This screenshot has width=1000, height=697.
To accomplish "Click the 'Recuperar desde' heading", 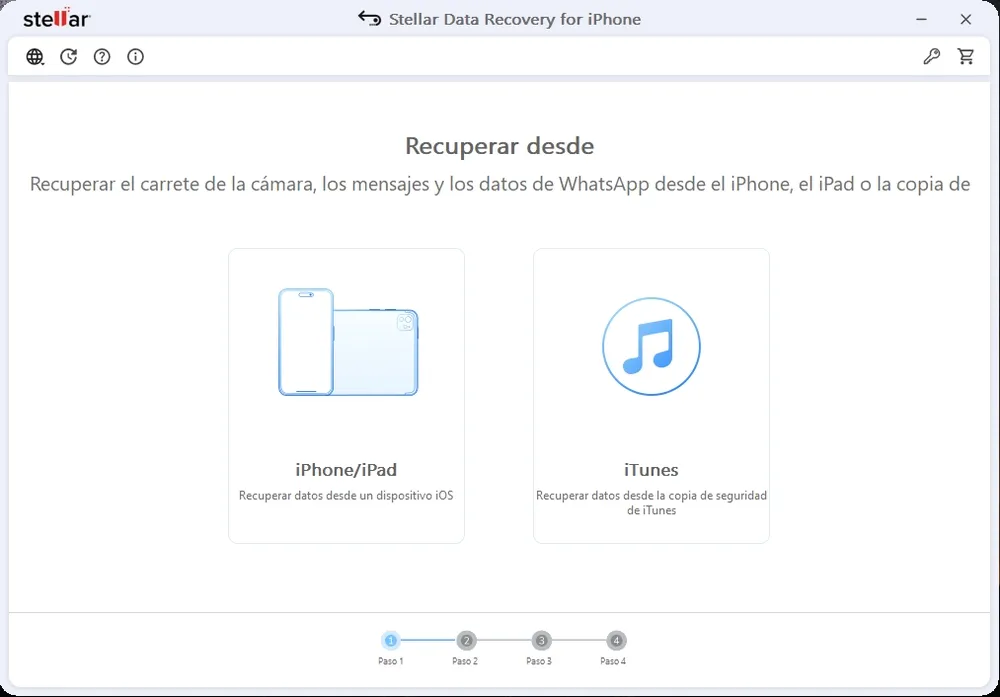I will pos(499,146).
